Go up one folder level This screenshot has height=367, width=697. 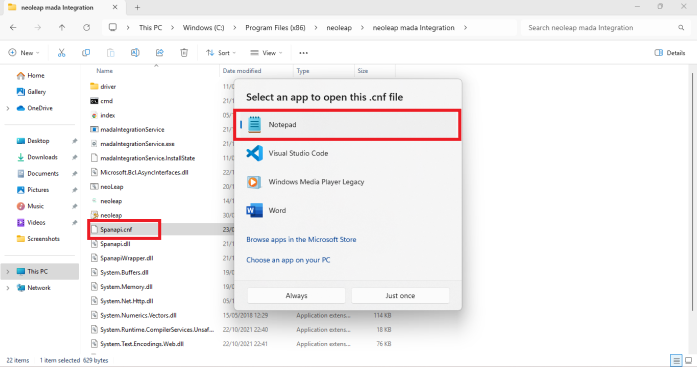62,28
